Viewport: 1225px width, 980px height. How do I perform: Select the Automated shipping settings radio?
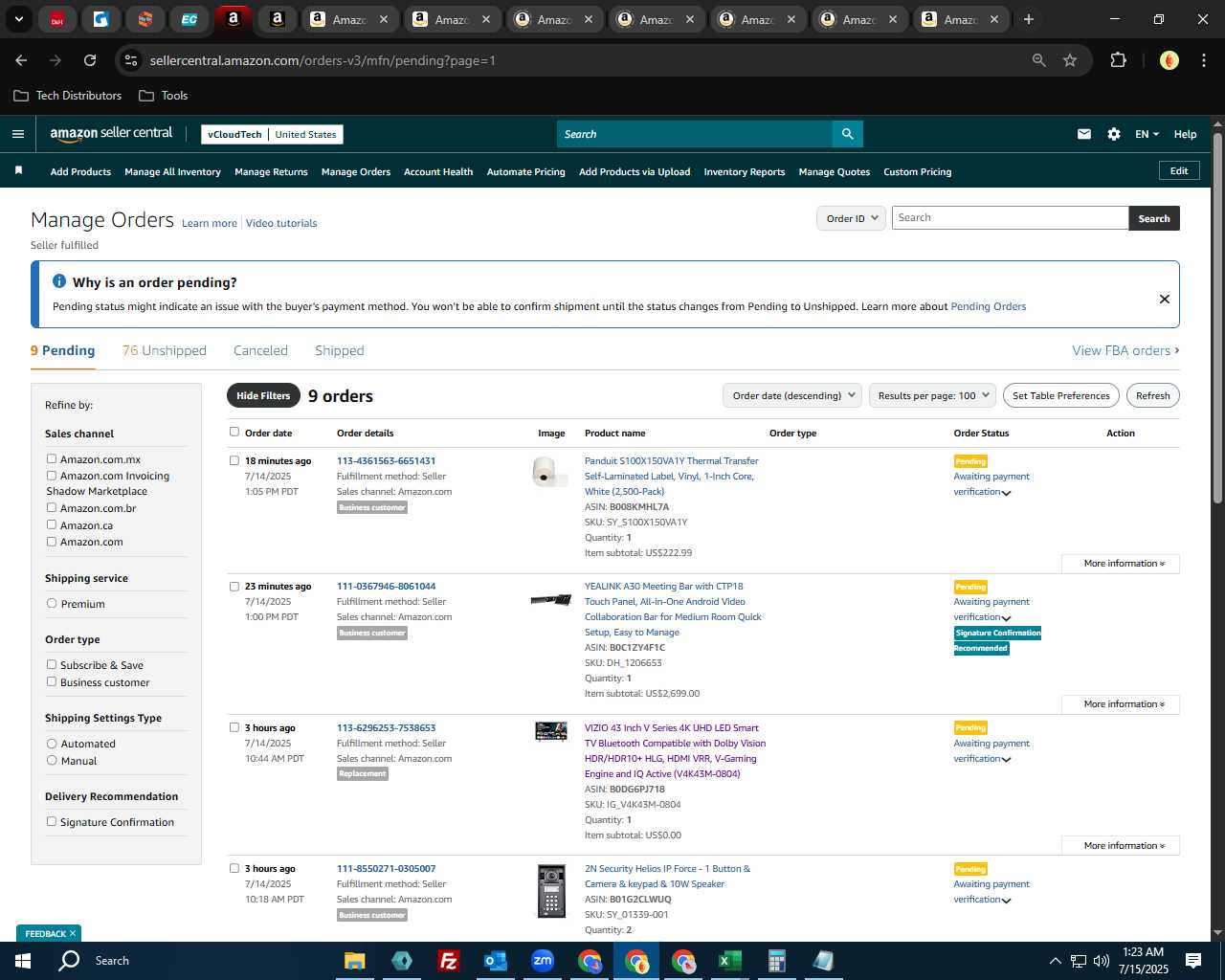[x=52, y=744]
